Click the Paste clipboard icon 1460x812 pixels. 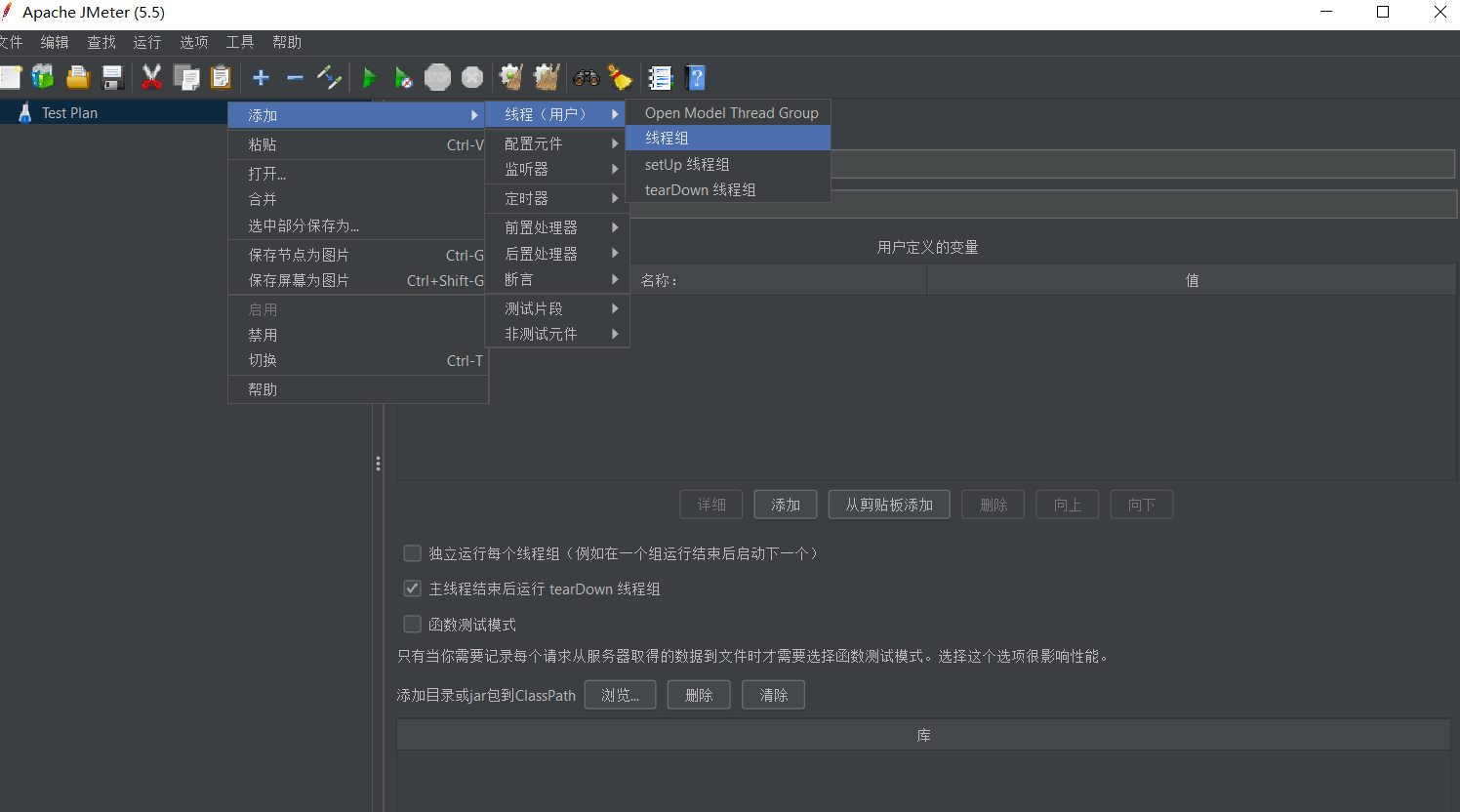[222, 77]
